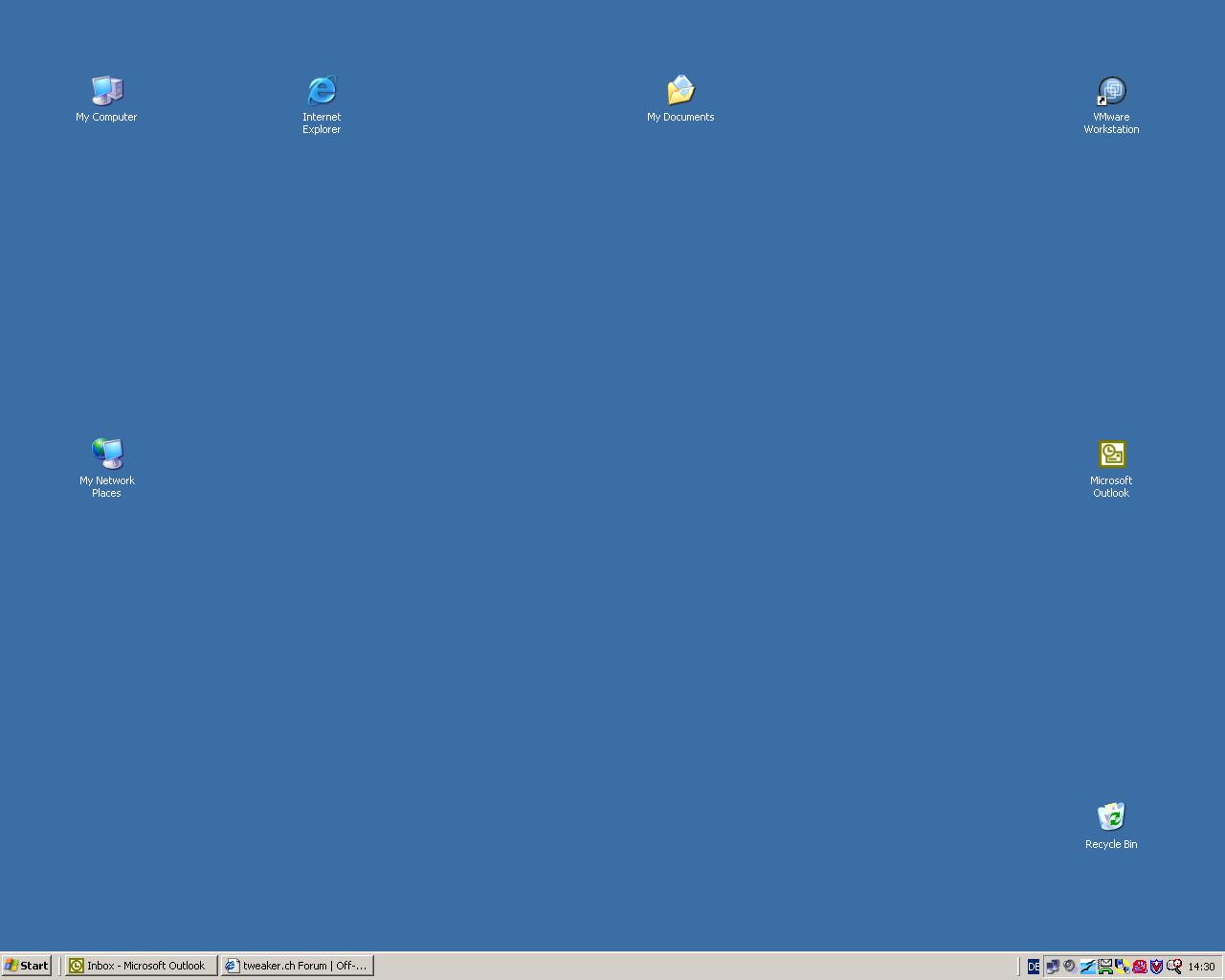
Task: Click the volume speaker tray icon
Action: coord(1070,967)
